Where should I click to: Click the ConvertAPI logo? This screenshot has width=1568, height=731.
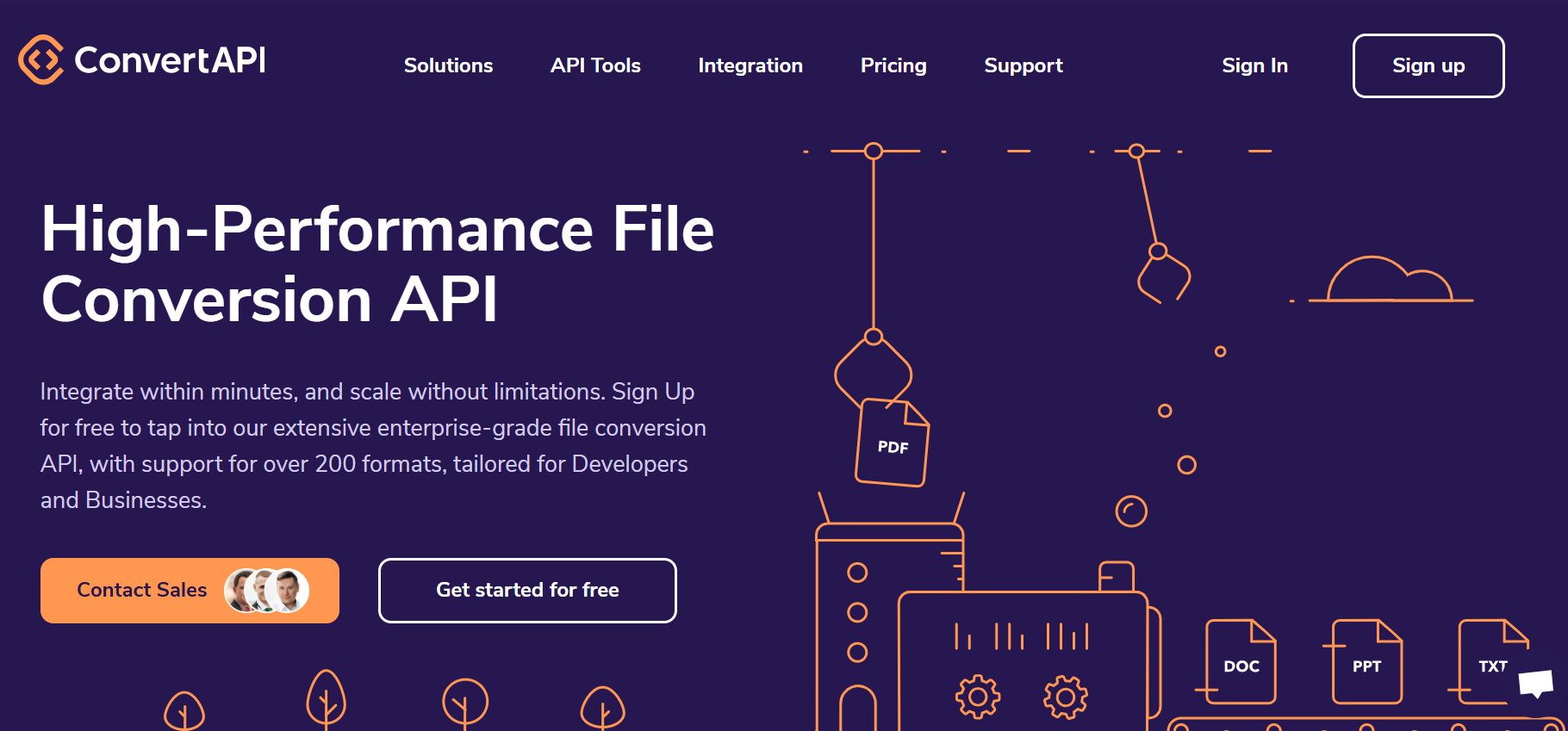pyautogui.click(x=142, y=59)
